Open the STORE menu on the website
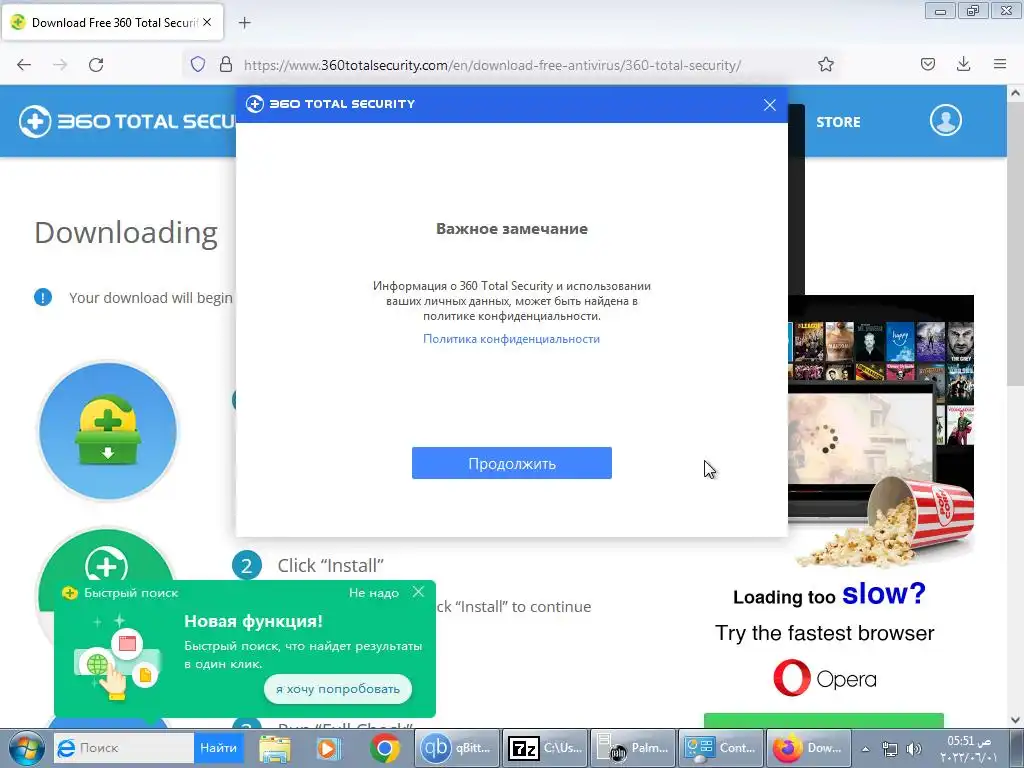1024x768 pixels. point(838,122)
